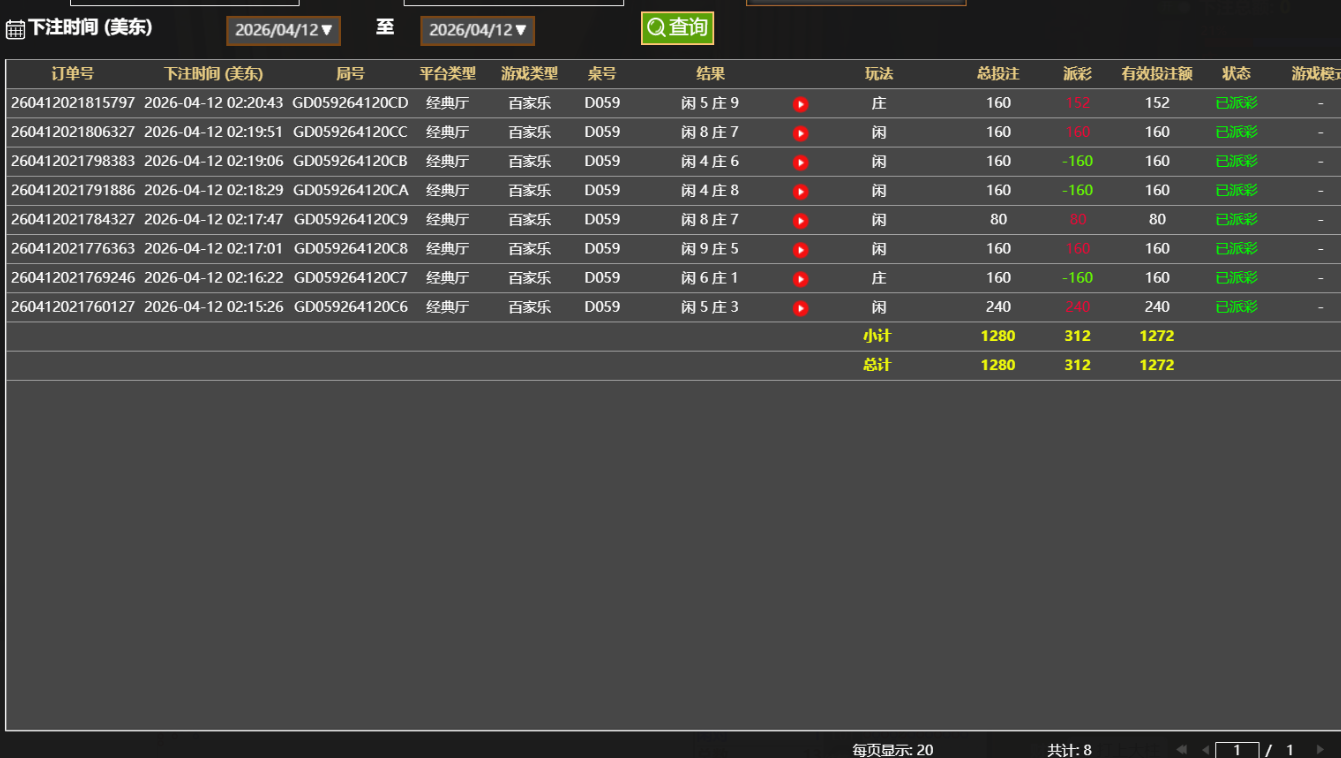The image size is (1341, 758).
Task: Play the replay for order 260412021784327
Action: tap(800, 220)
